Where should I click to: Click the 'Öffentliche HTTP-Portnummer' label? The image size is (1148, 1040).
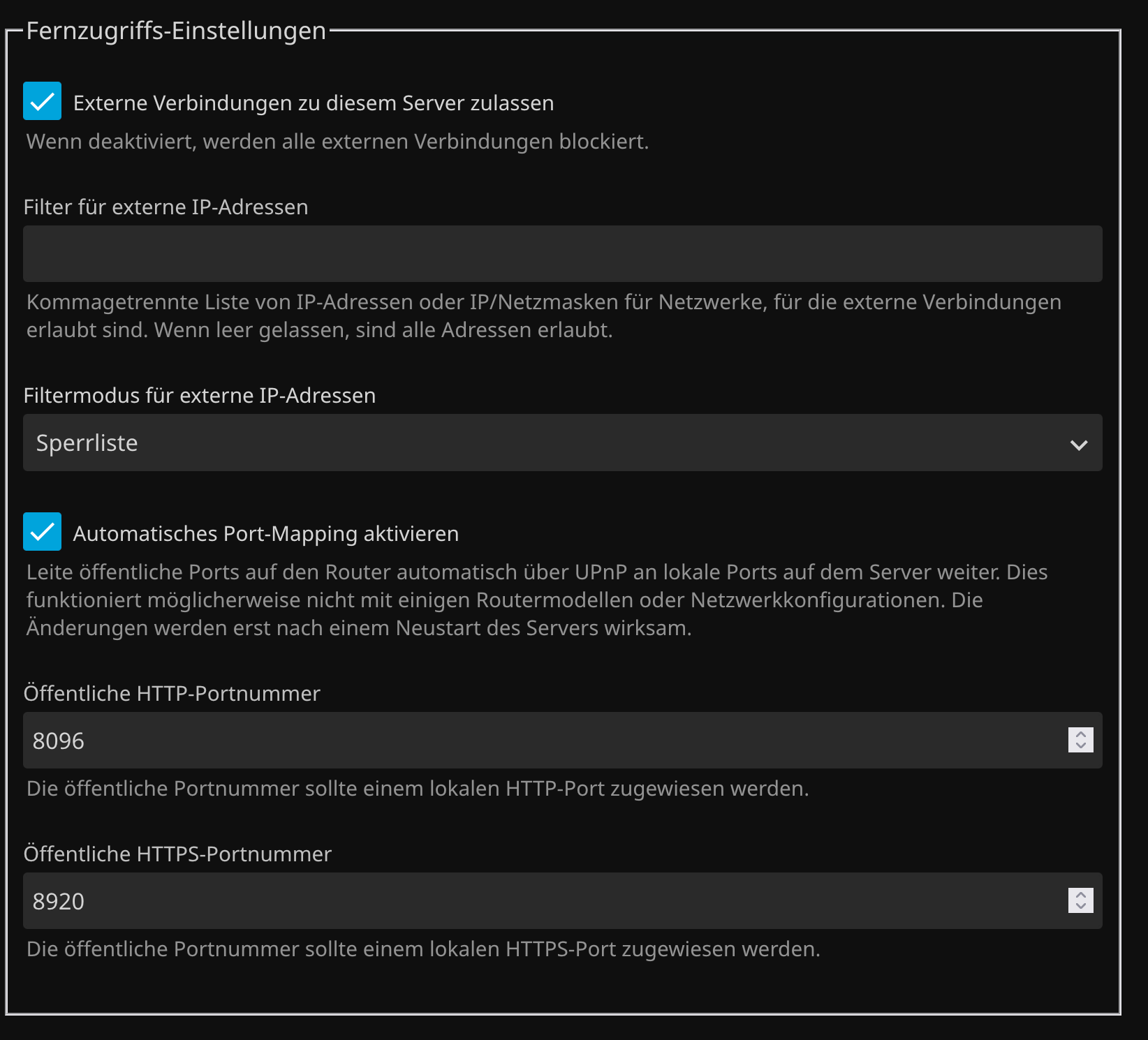click(x=172, y=694)
